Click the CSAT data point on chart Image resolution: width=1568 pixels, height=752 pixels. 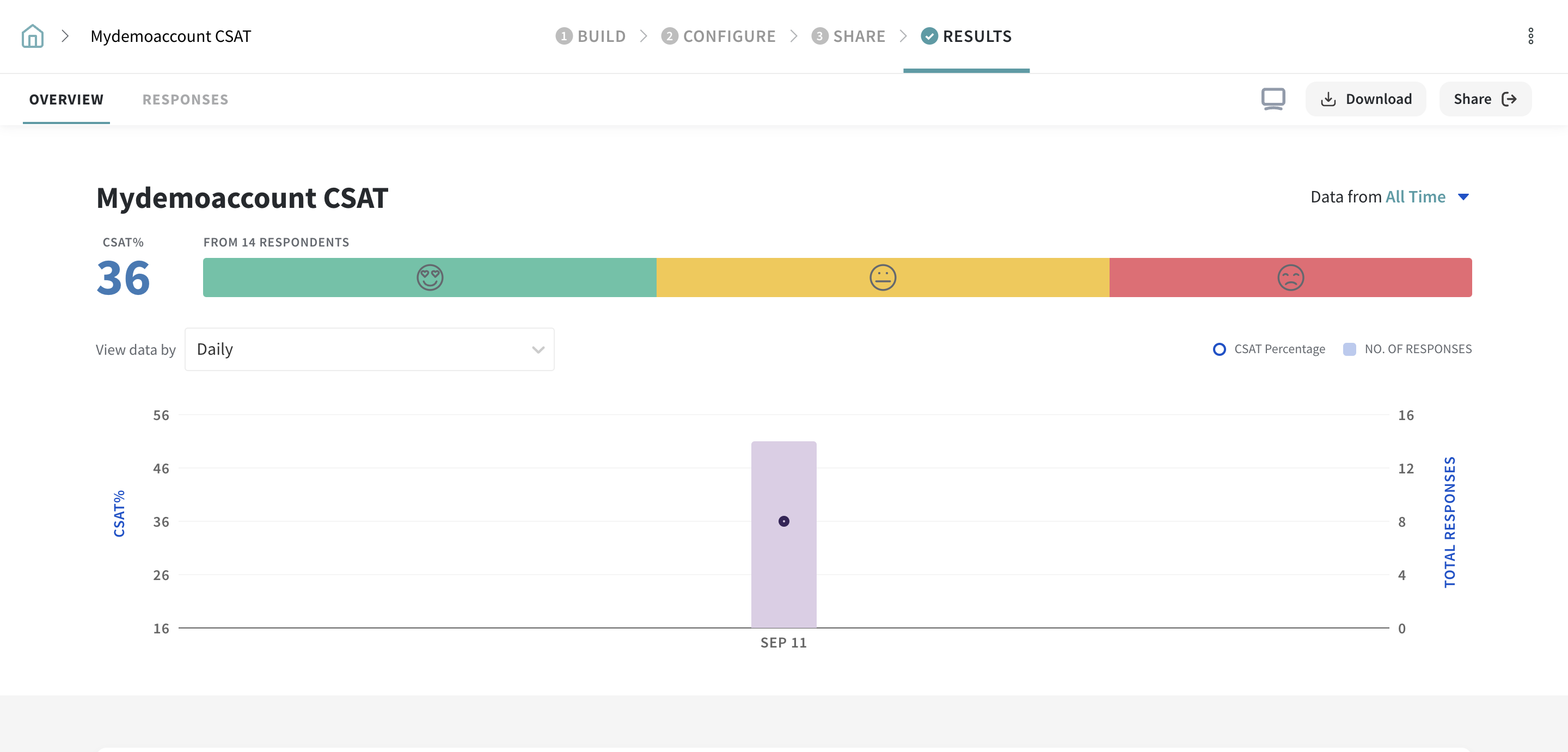click(x=783, y=521)
